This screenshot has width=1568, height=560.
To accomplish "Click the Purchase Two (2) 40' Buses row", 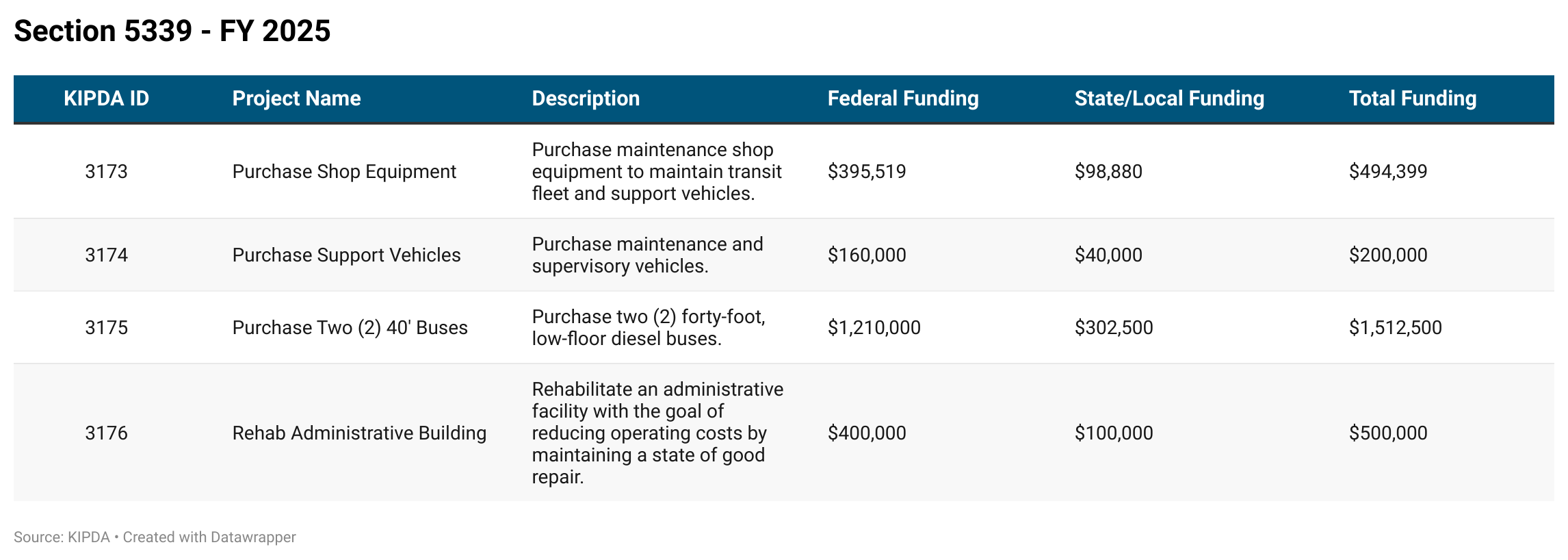I will (784, 327).
